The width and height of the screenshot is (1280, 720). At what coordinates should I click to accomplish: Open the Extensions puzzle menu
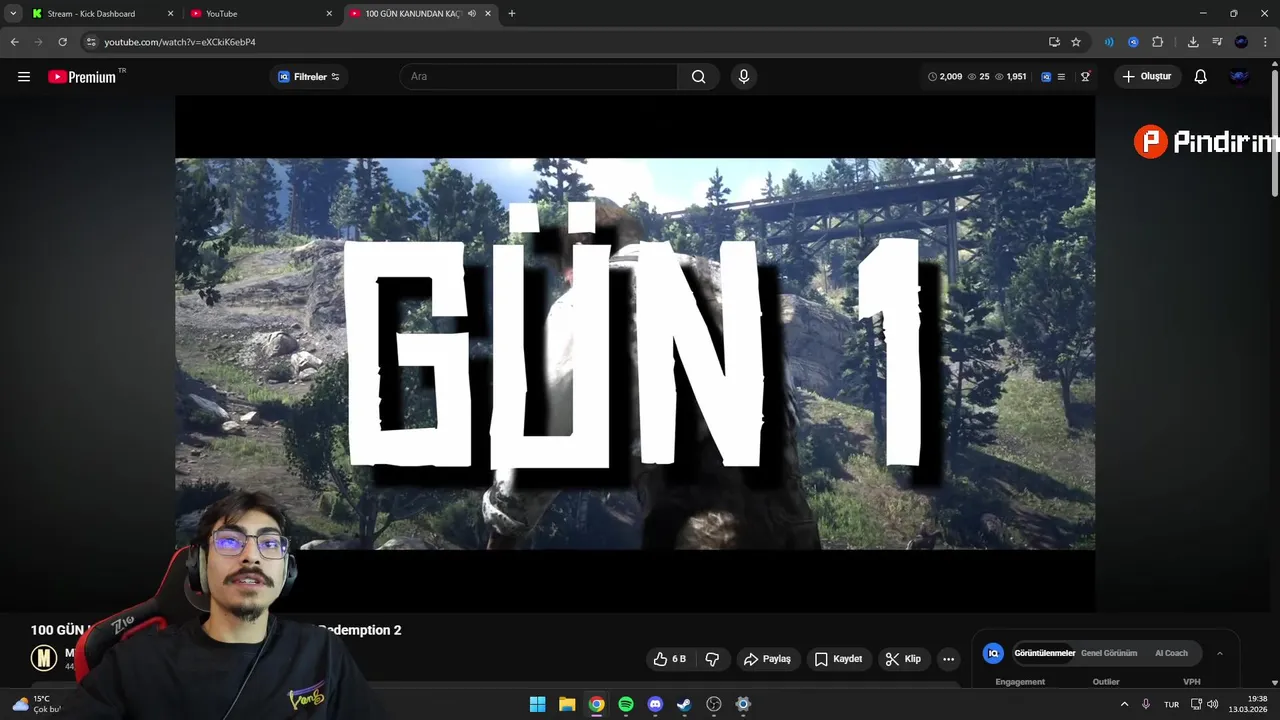[x=1158, y=42]
